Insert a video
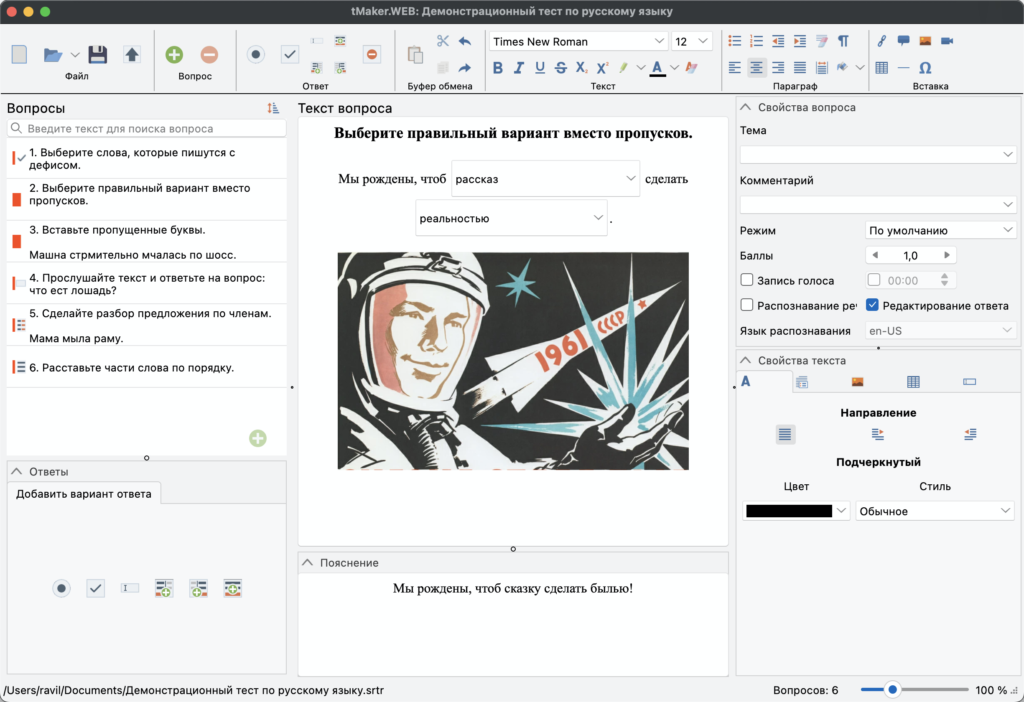The image size is (1024, 702). 947,40
